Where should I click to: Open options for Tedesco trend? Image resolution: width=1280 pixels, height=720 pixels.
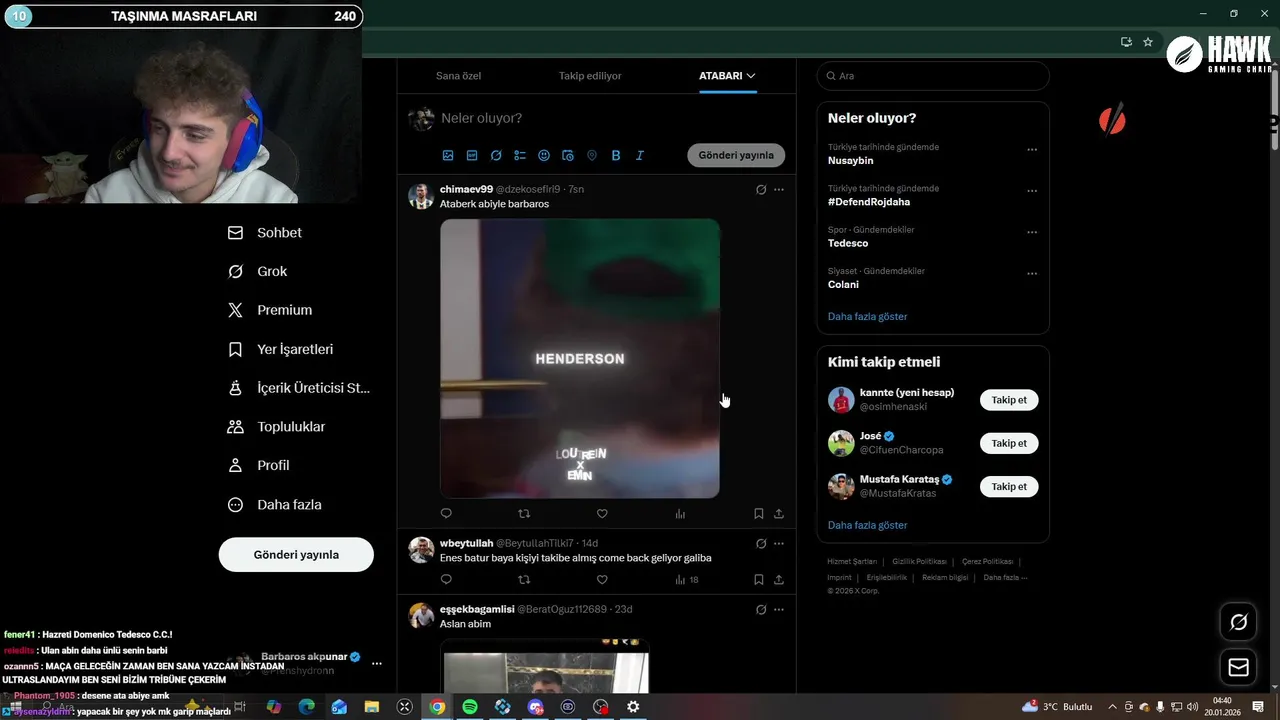[x=1032, y=232]
